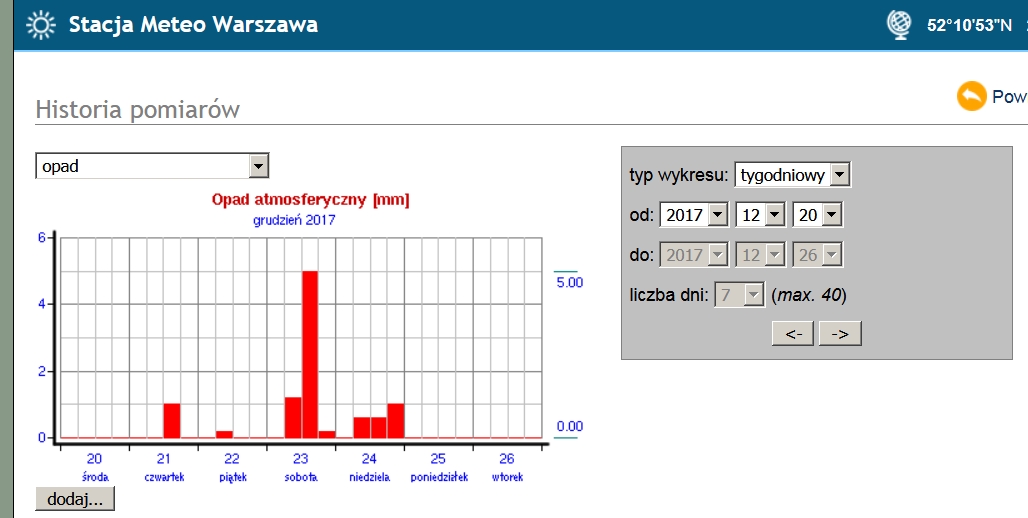This screenshot has height=518, width=1028.
Task: Click the 'dodaj...' button below the chart
Action: click(x=75, y=498)
